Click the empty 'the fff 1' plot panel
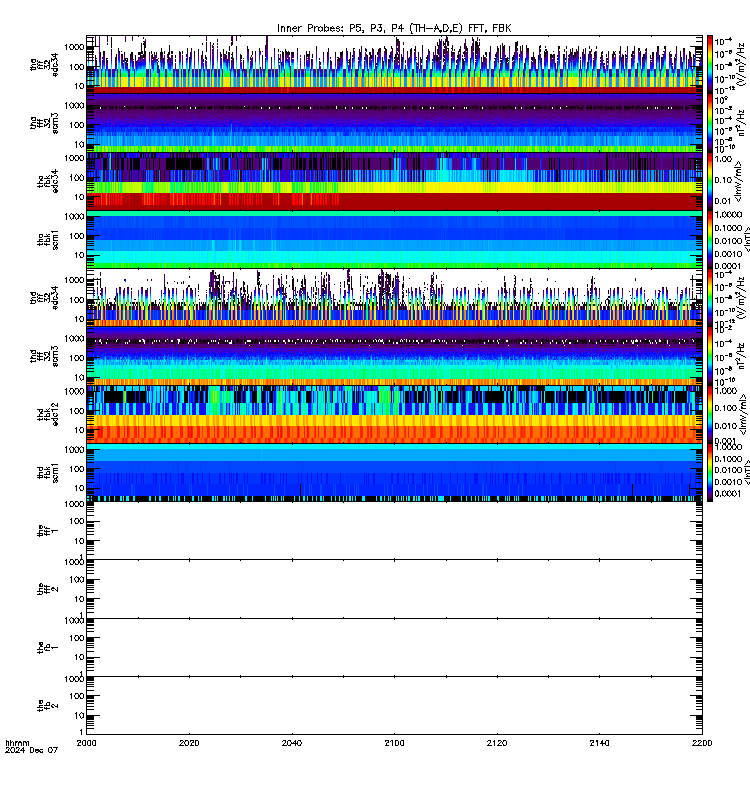Screen dimensions: 750x800 394,531
